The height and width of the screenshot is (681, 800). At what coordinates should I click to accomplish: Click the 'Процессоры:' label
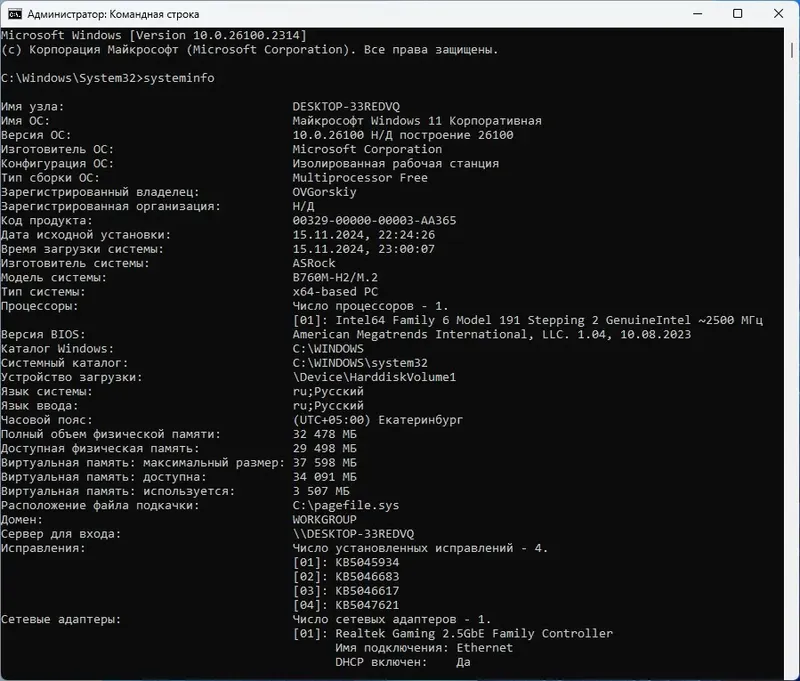click(40, 306)
